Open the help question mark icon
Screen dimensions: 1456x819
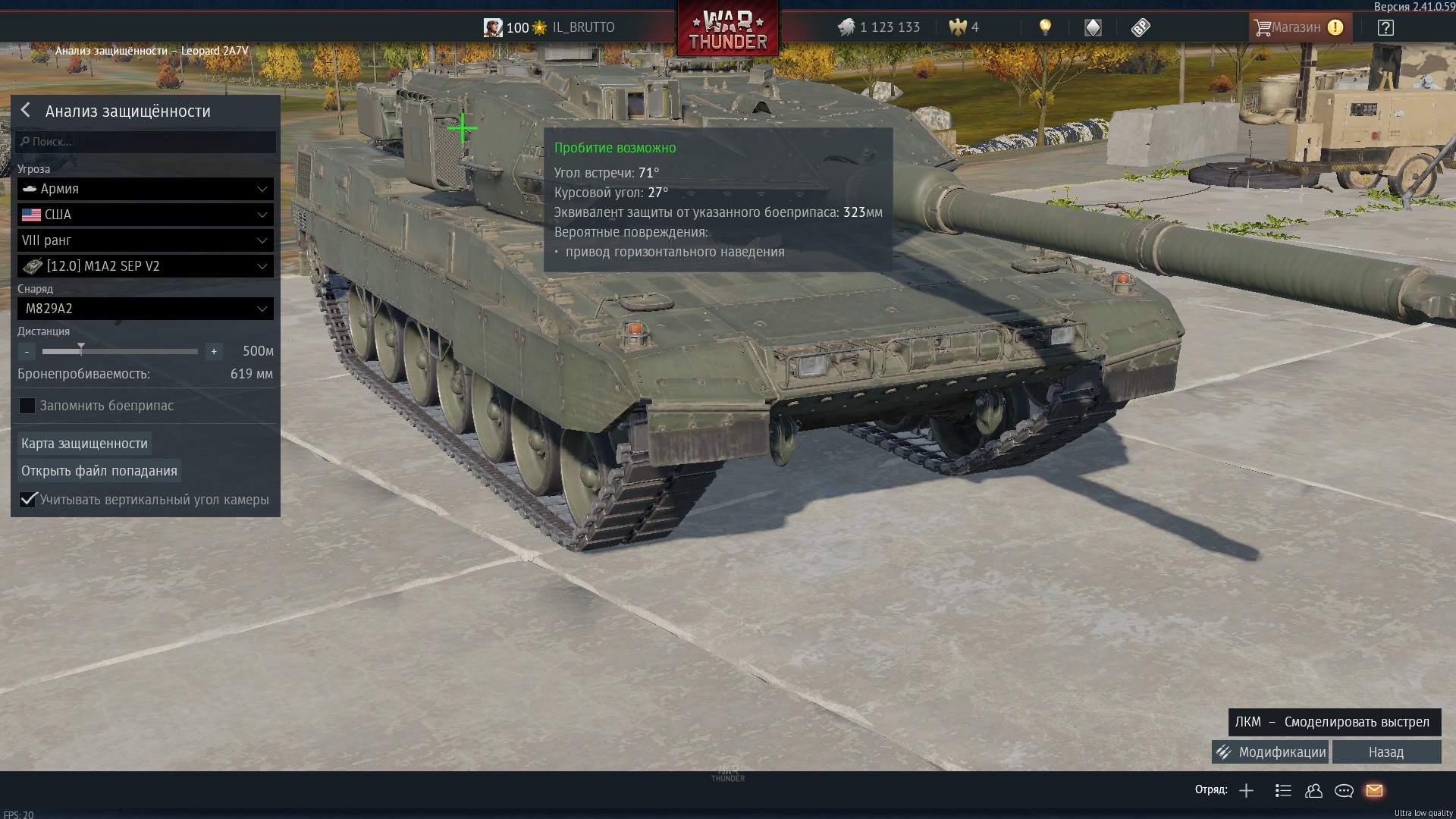[x=1385, y=28]
